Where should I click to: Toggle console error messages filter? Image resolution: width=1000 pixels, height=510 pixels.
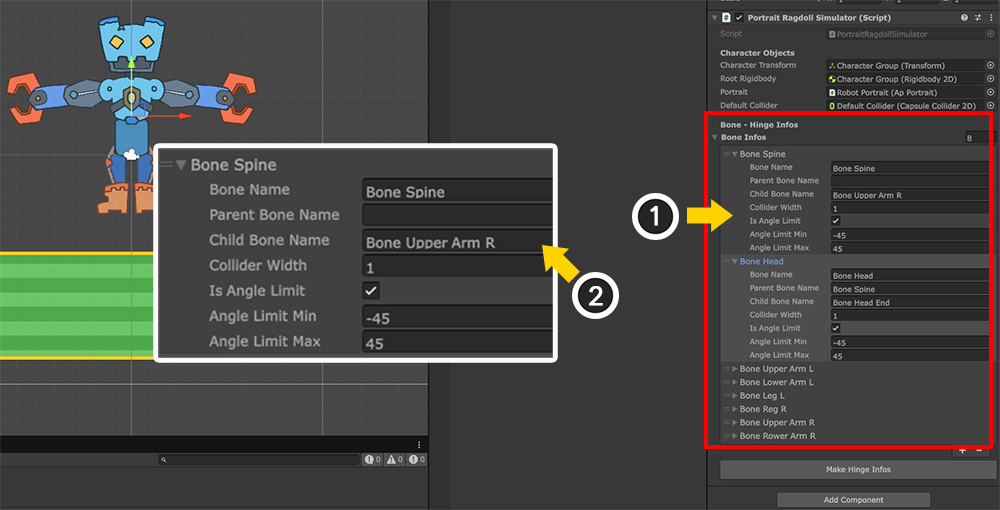click(x=417, y=460)
